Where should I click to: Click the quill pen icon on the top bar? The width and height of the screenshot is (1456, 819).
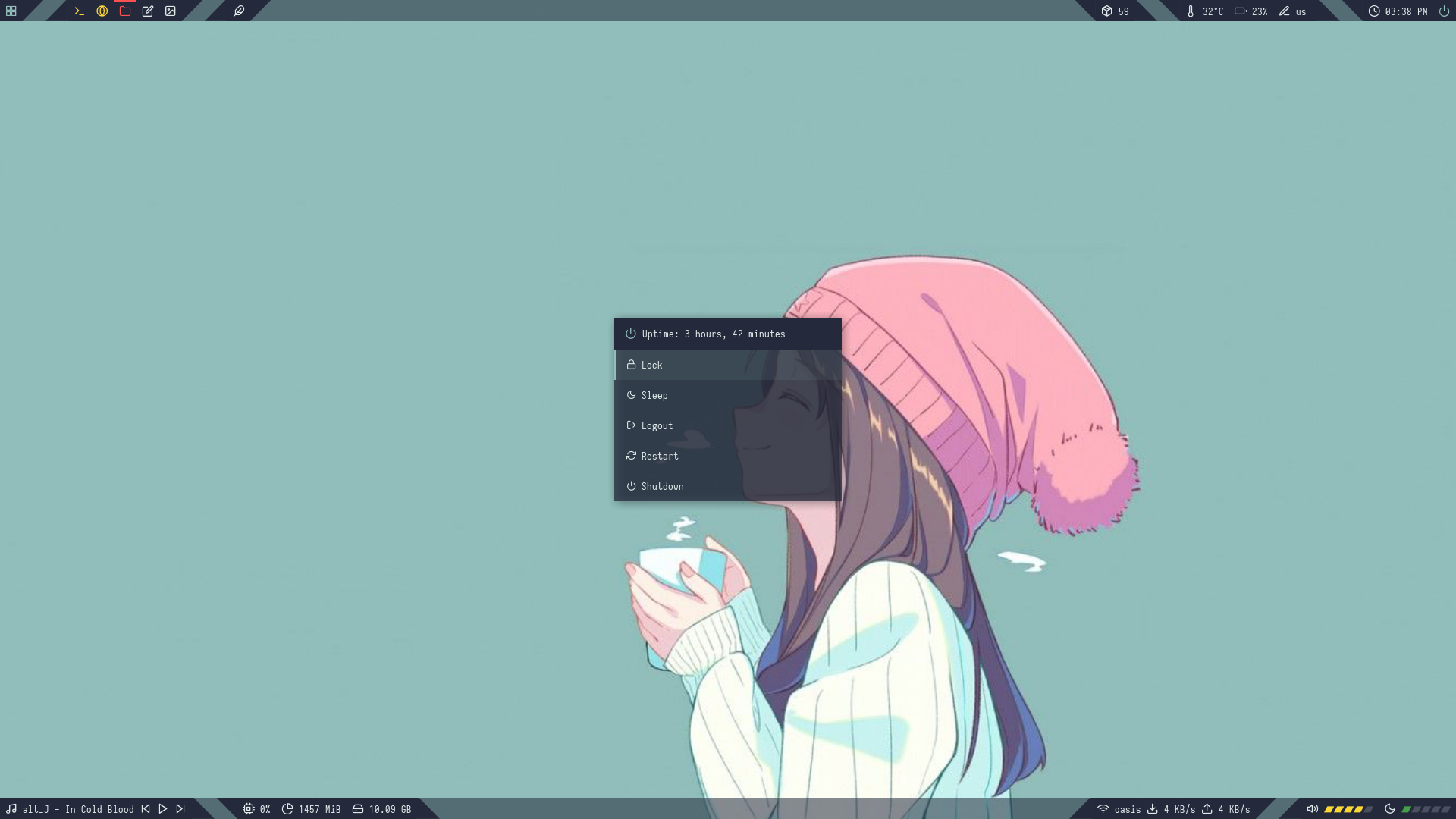238,11
